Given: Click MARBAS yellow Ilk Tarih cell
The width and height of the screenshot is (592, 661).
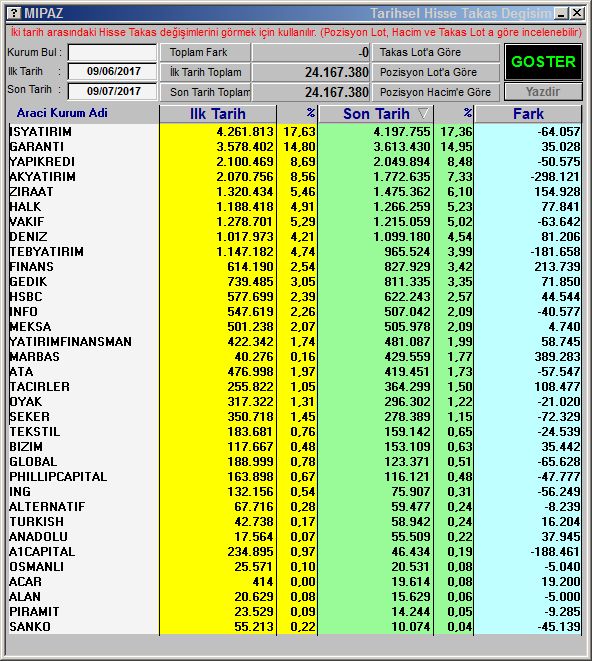Looking at the screenshot, I should click(x=218, y=357).
